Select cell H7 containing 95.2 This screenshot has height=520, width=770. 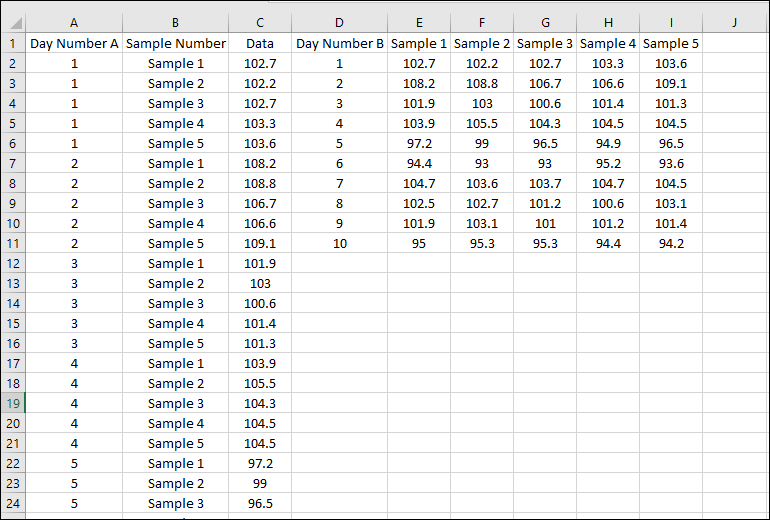[608, 163]
